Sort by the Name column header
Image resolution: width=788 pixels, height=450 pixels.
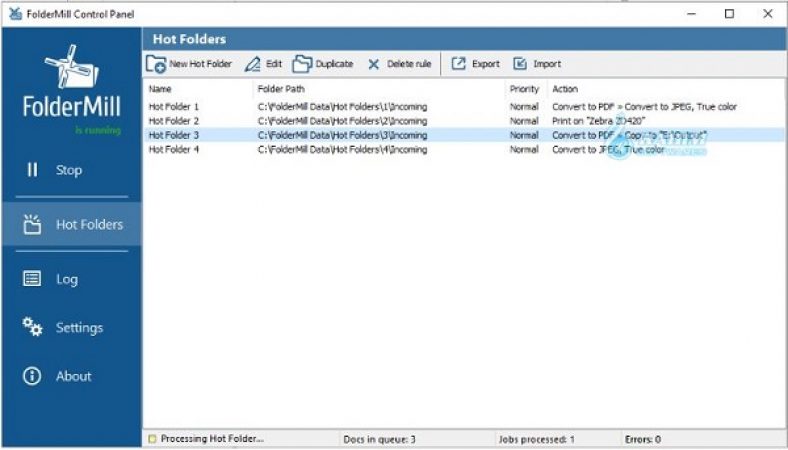[160, 89]
